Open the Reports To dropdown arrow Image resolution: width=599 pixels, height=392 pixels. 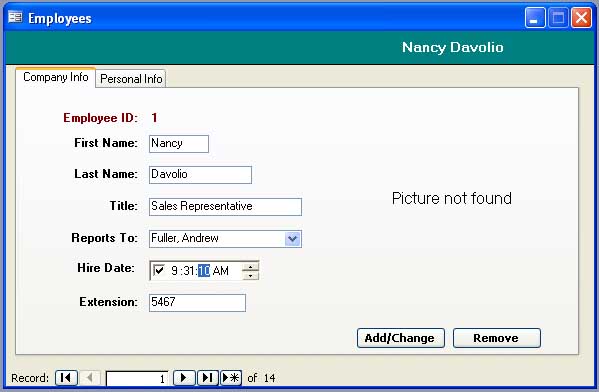[293, 239]
